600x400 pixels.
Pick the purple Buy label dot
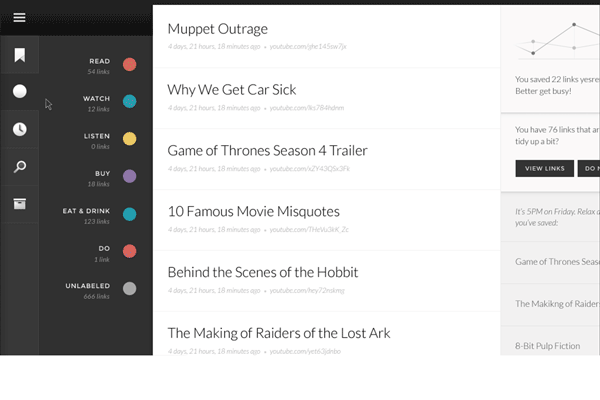[129, 177]
